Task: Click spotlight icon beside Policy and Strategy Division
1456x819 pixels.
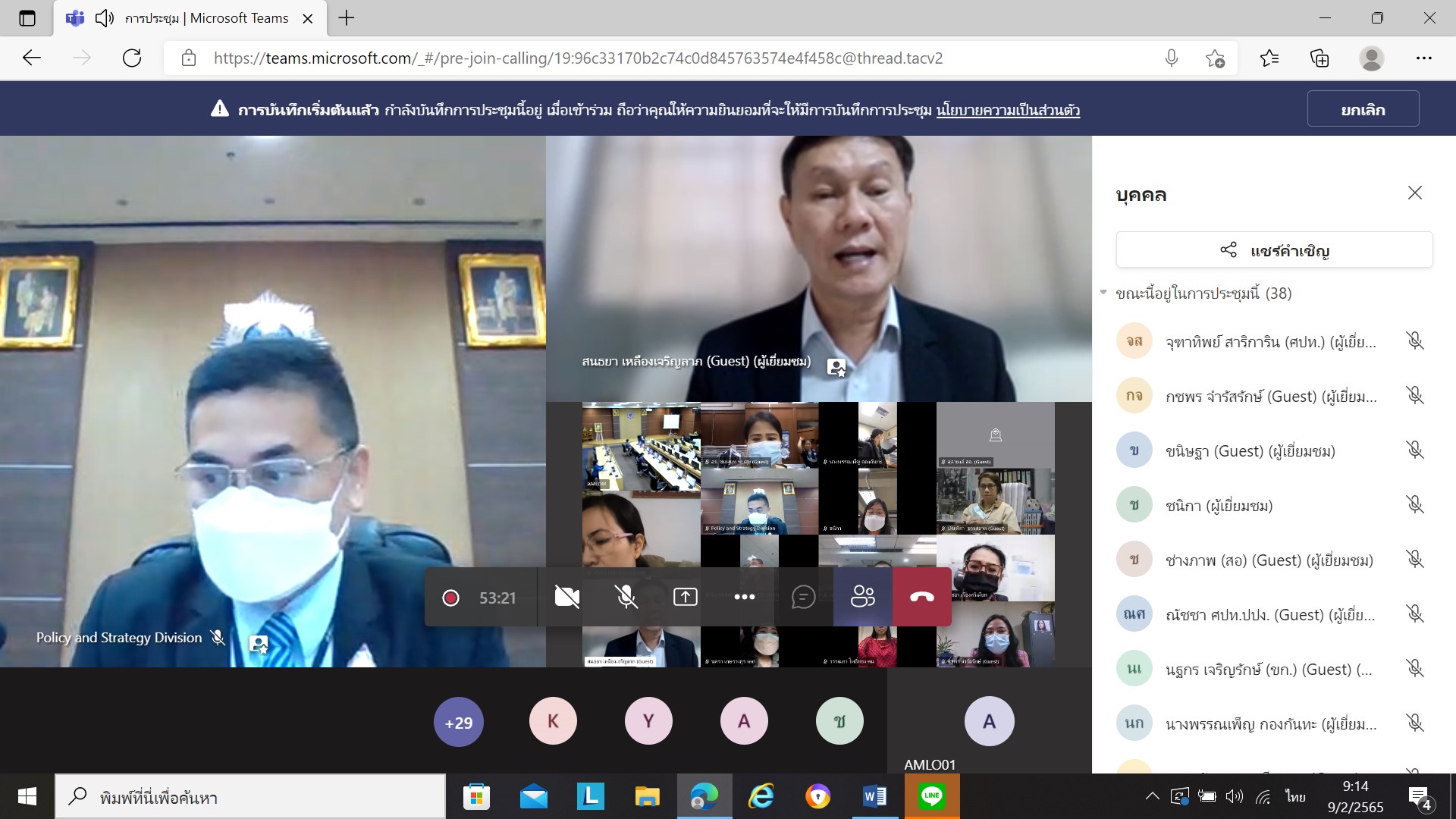Action: tap(259, 645)
